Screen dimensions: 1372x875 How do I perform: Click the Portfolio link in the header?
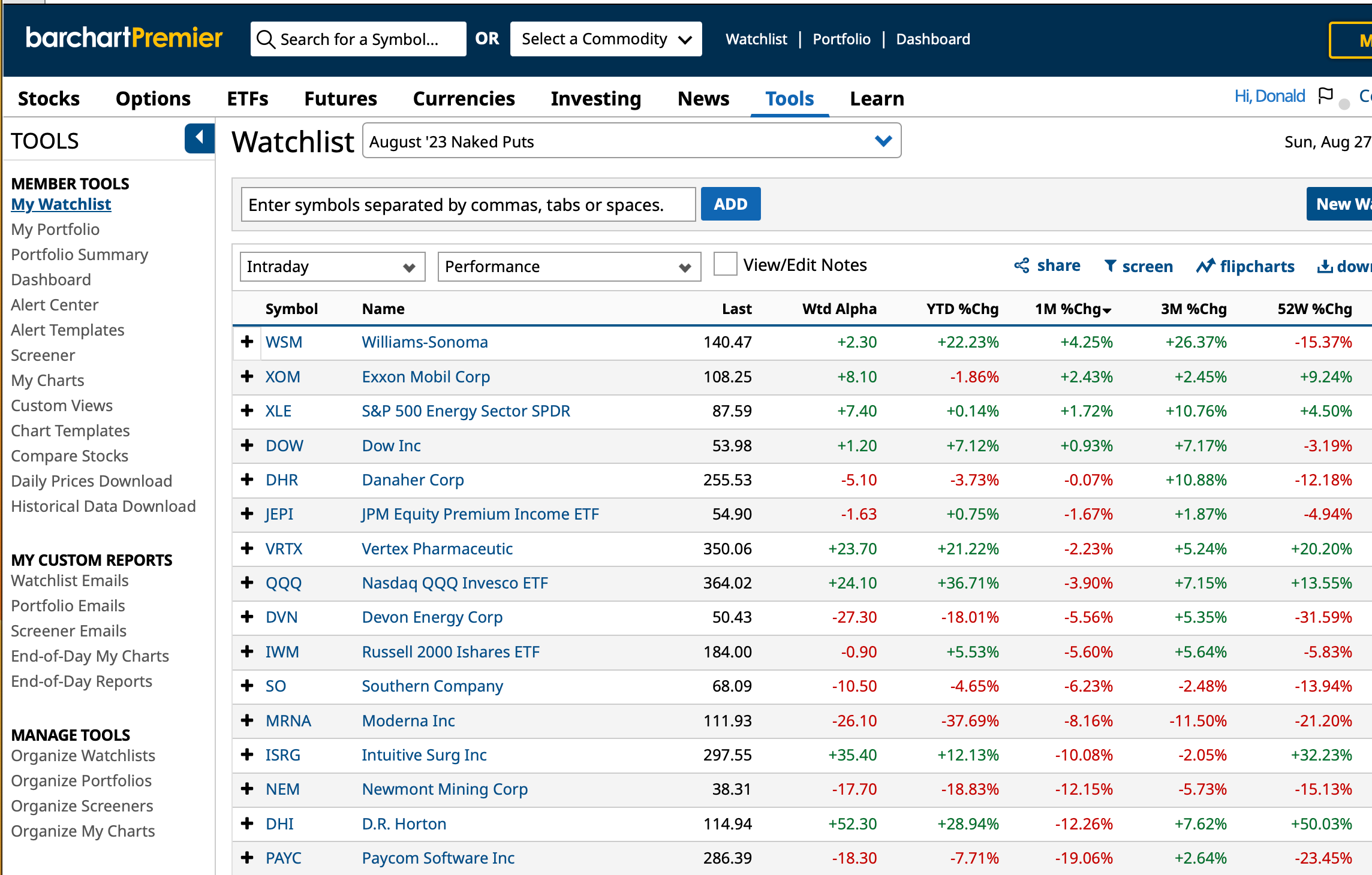pyautogui.click(x=841, y=39)
